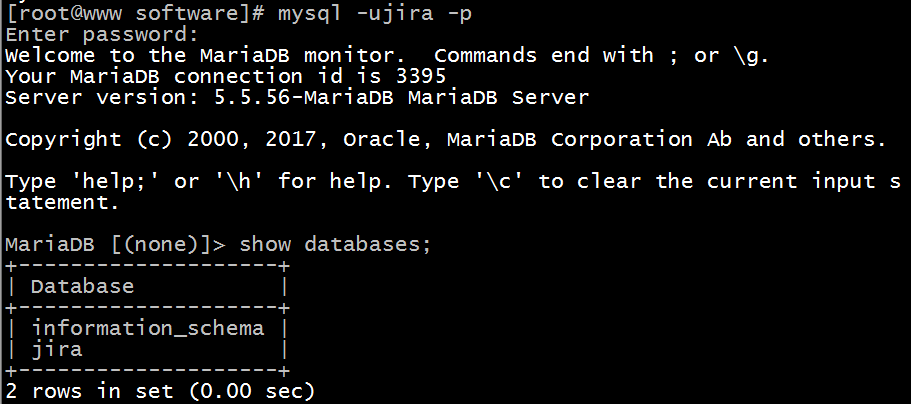The image size is (911, 404).
Task: Click the 'Database' column header
Action: pos(82,286)
